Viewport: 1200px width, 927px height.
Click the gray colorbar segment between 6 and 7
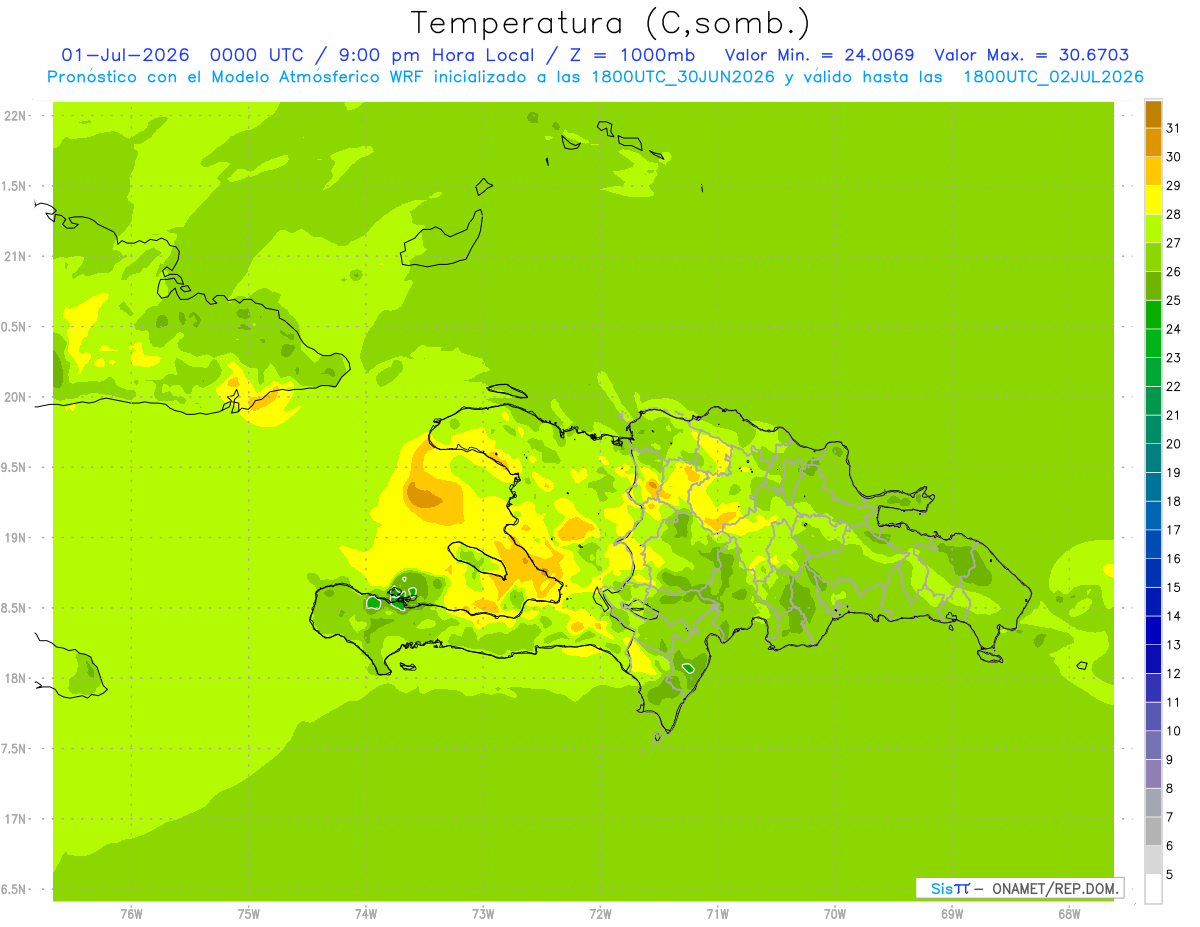pos(1153,831)
